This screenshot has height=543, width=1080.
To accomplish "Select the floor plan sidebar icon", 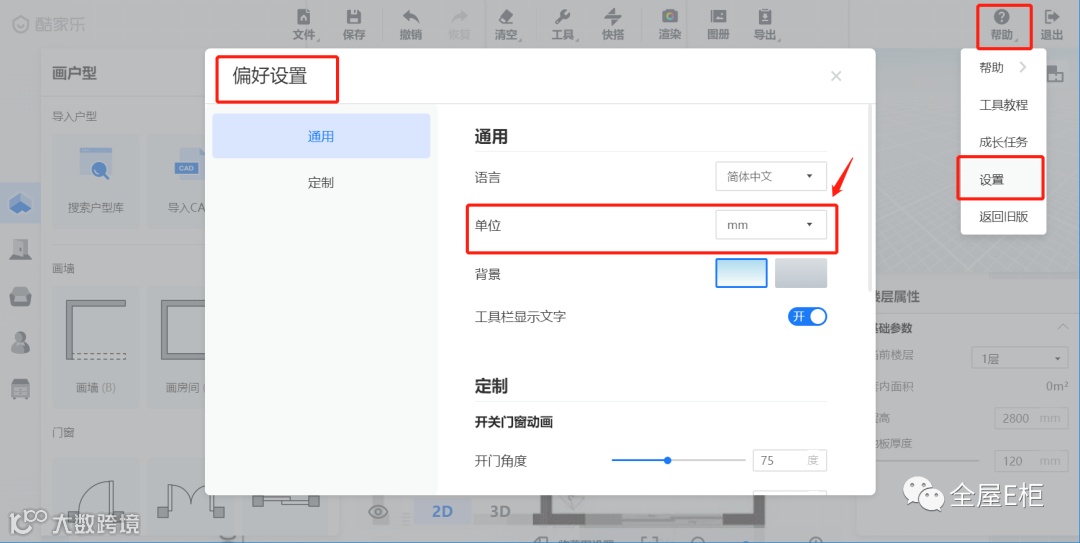I will pyautogui.click(x=20, y=203).
